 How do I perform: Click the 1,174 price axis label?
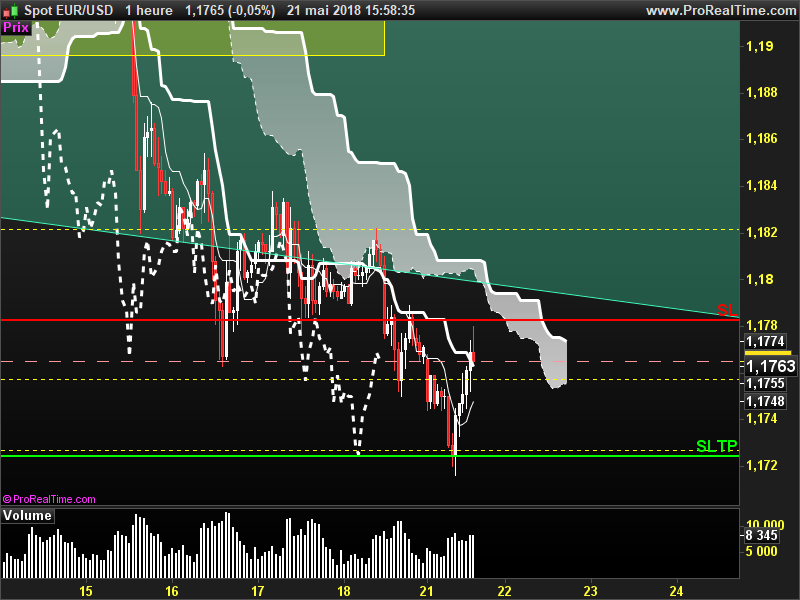pyautogui.click(x=762, y=418)
